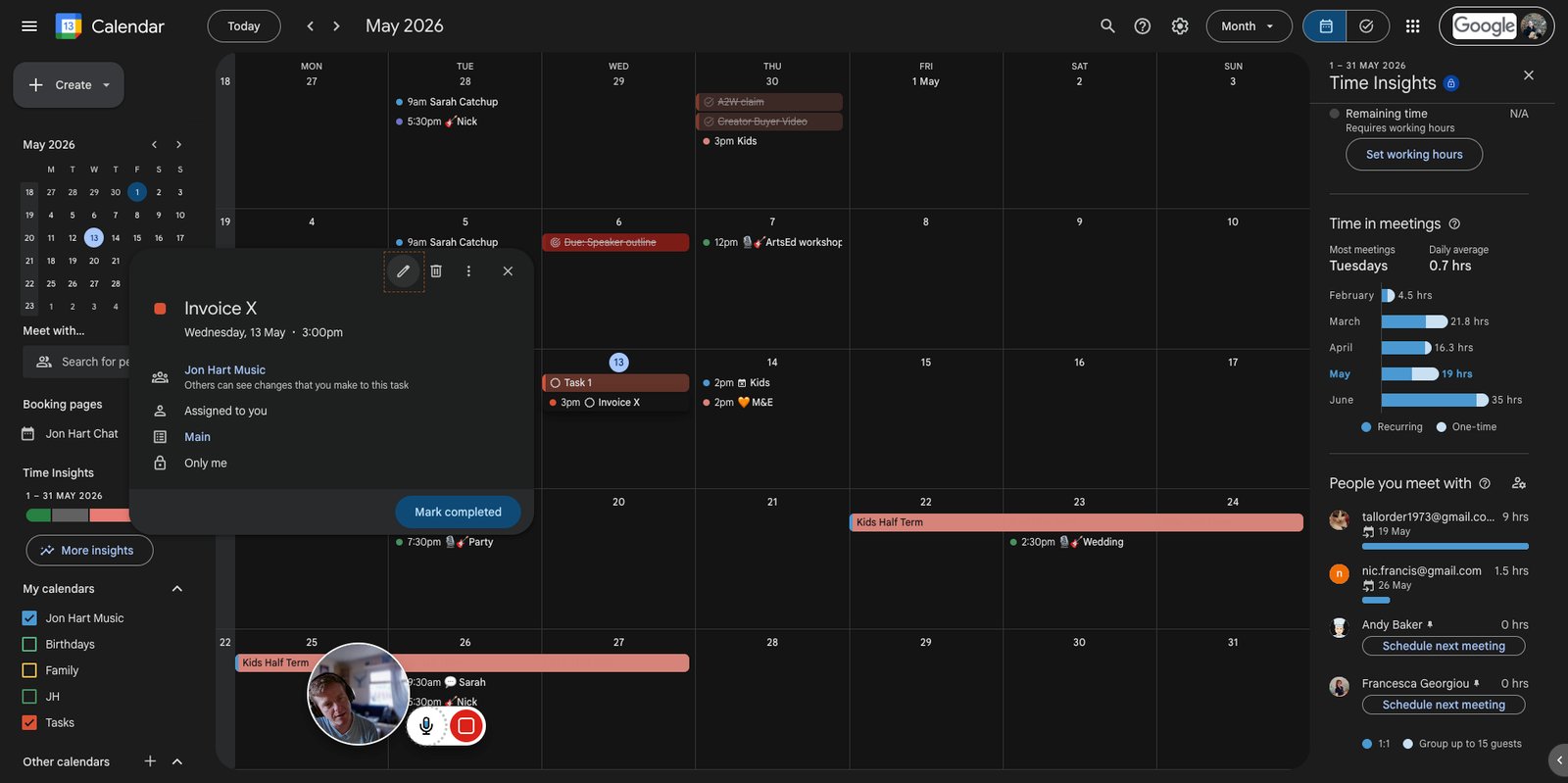The image size is (1568, 783).
Task: Open the settings gear menu
Action: click(x=1180, y=26)
